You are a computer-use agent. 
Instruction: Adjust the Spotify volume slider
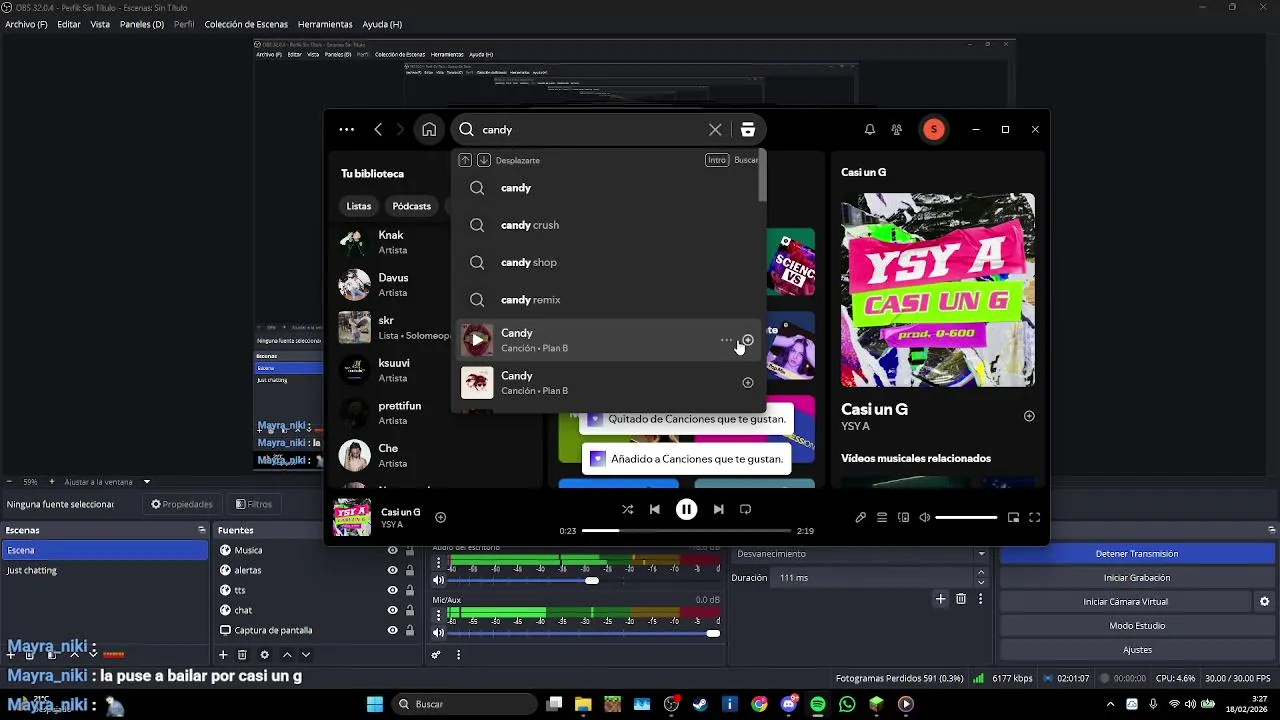click(966, 517)
